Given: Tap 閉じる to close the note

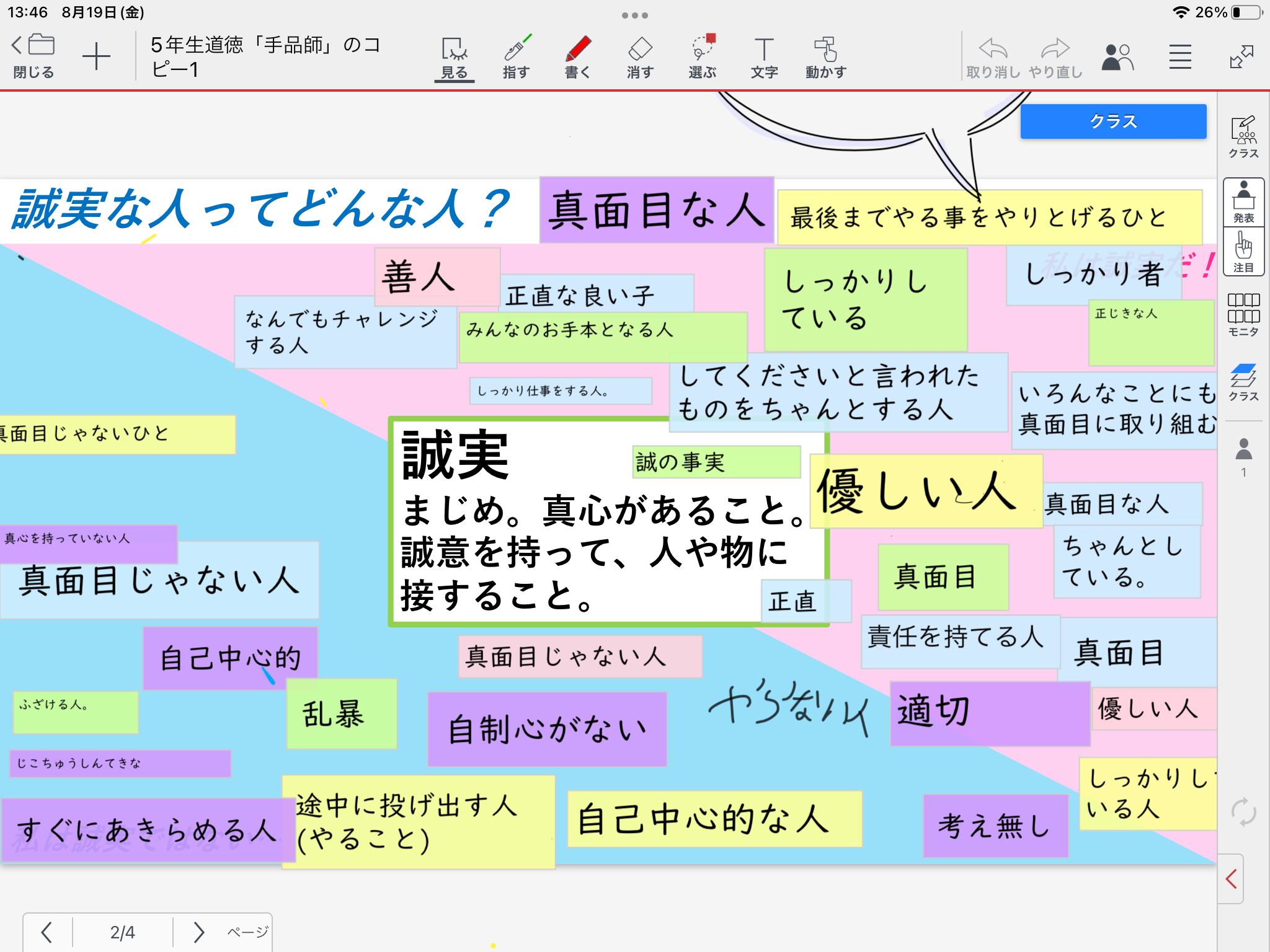Looking at the screenshot, I should [34, 57].
